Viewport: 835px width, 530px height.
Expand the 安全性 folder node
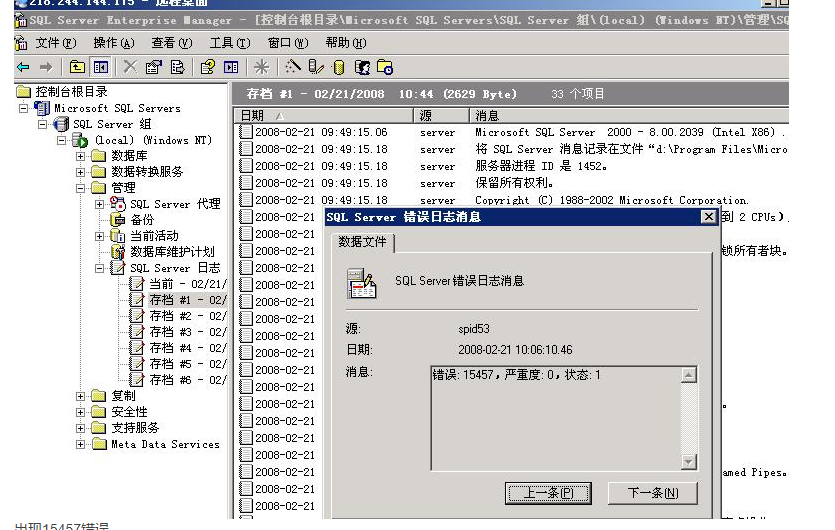pyautogui.click(x=81, y=412)
